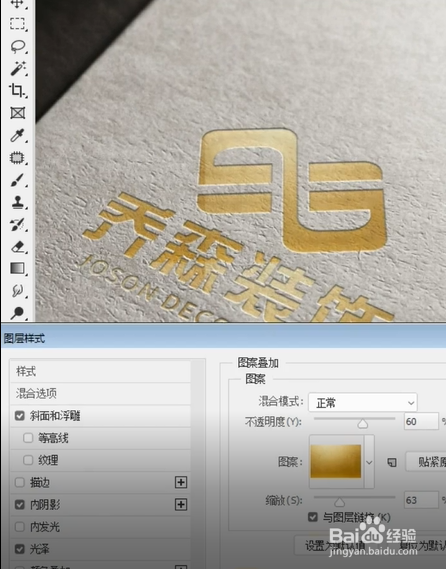Select the History Brush tool
Viewport: 446px width, 569px height.
click(17, 224)
